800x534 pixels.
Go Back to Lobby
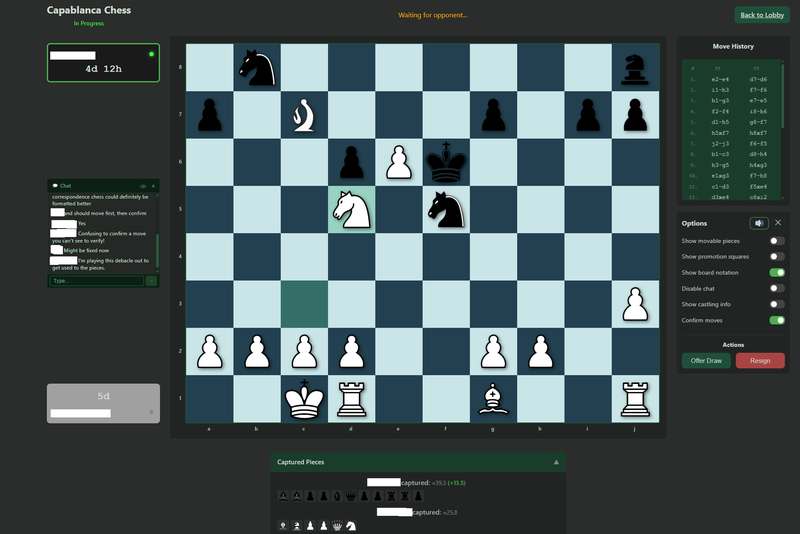tap(762, 15)
